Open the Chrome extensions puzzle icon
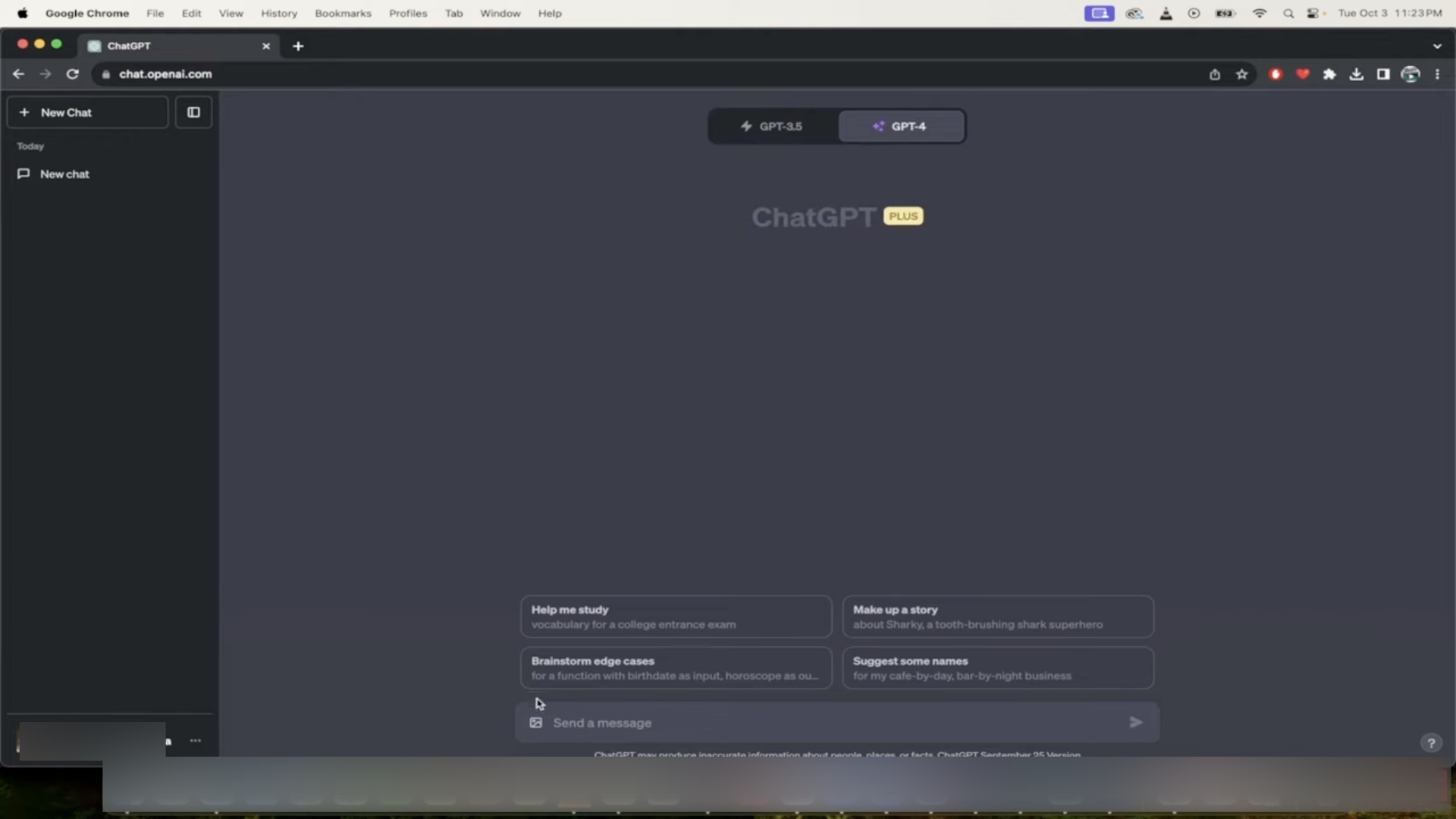1456x819 pixels. click(x=1329, y=74)
